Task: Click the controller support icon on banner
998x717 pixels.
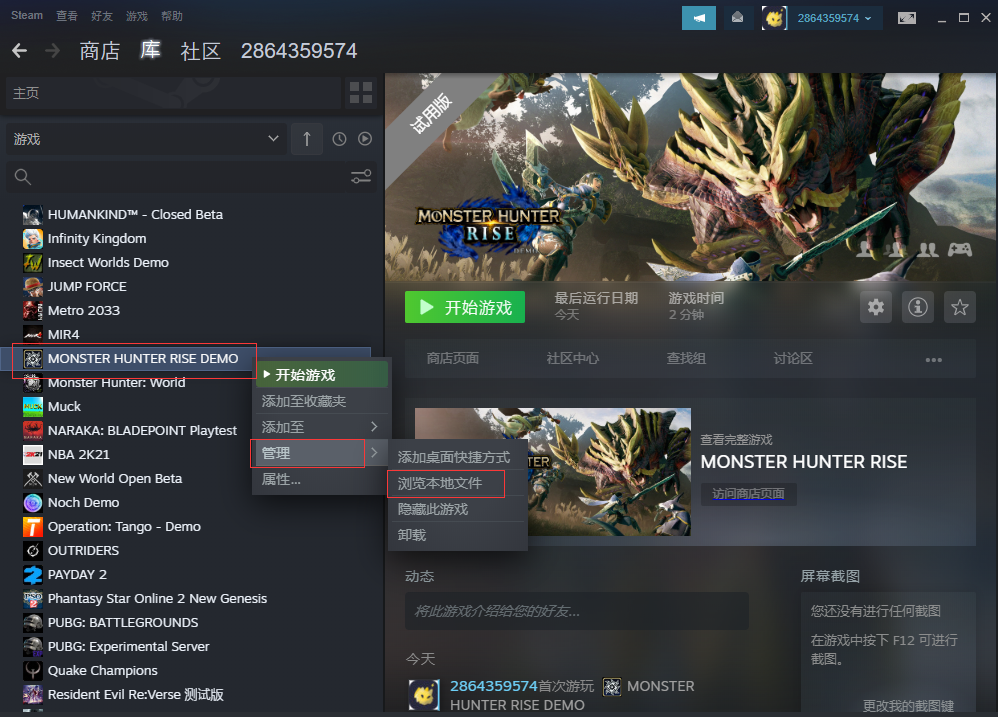Action: [959, 249]
